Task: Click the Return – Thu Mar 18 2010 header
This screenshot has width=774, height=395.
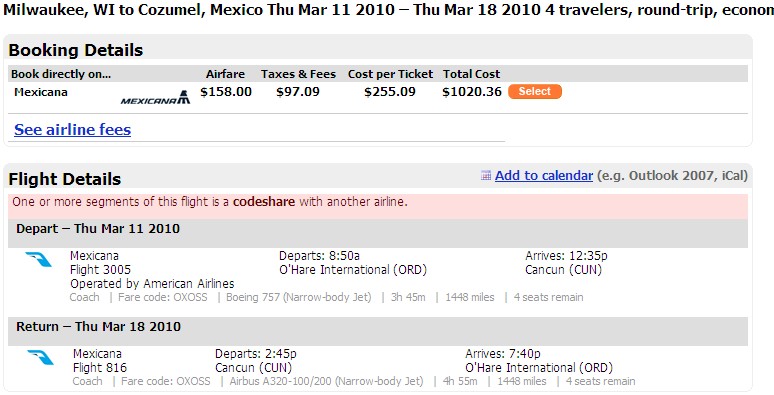Action: coord(98,326)
